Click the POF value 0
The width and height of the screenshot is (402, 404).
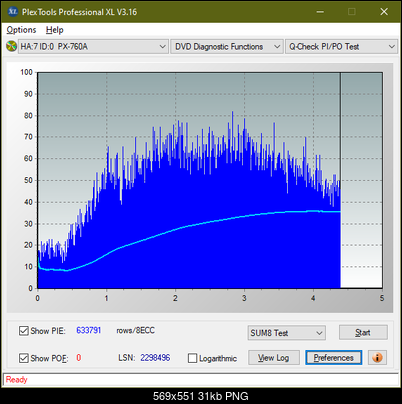click(x=79, y=358)
